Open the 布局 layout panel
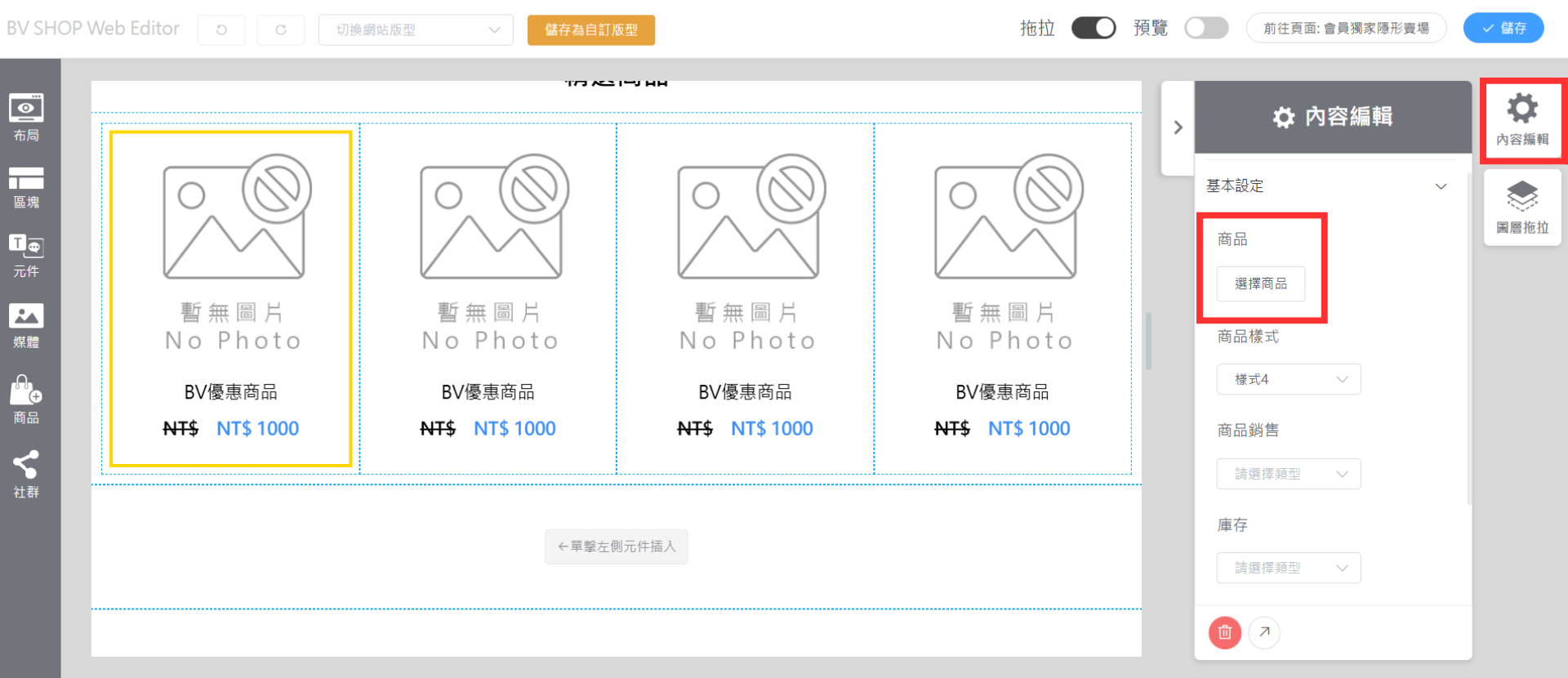The width and height of the screenshot is (1568, 678). [x=26, y=118]
